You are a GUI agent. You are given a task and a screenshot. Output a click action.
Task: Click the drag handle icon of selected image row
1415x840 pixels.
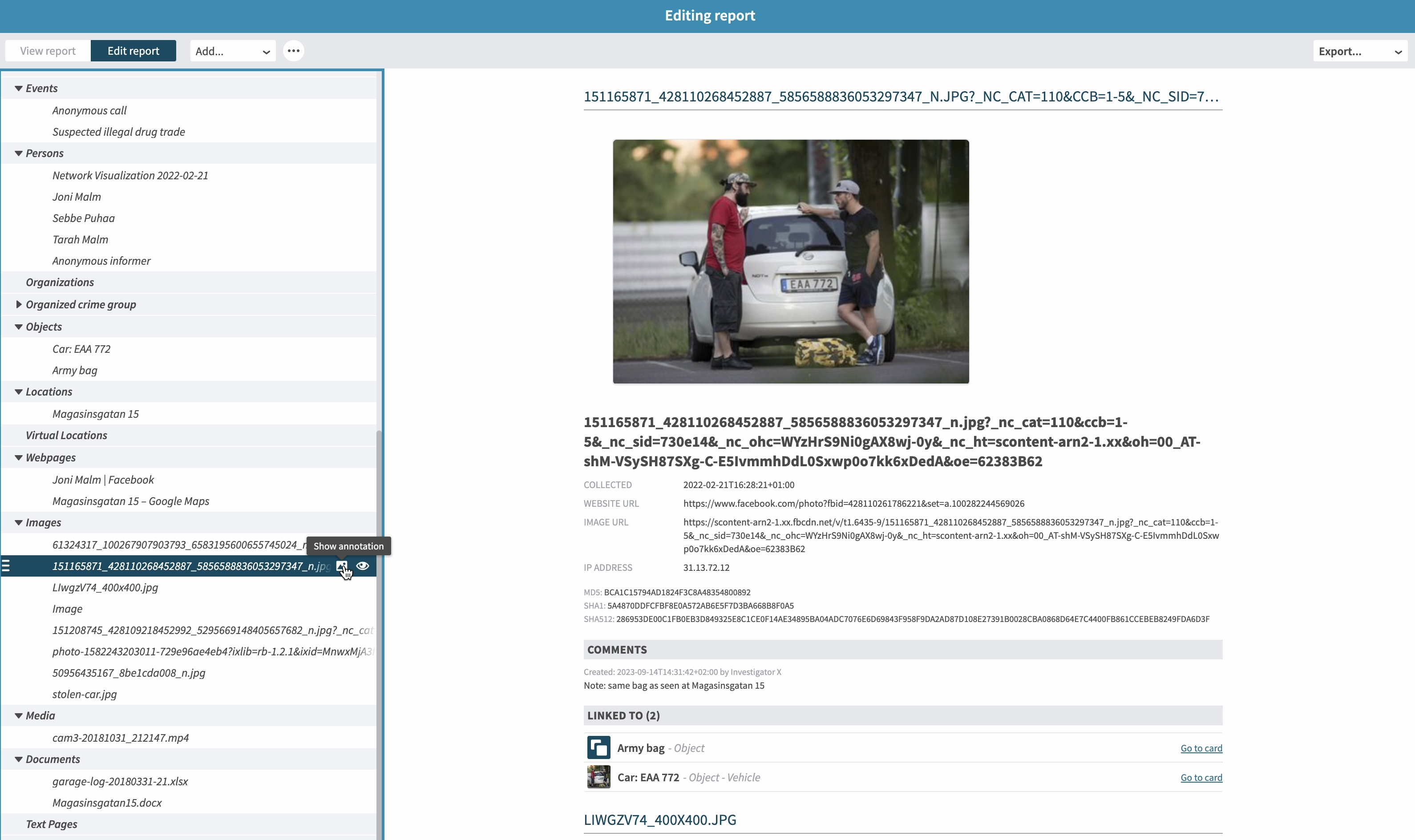click(x=6, y=566)
